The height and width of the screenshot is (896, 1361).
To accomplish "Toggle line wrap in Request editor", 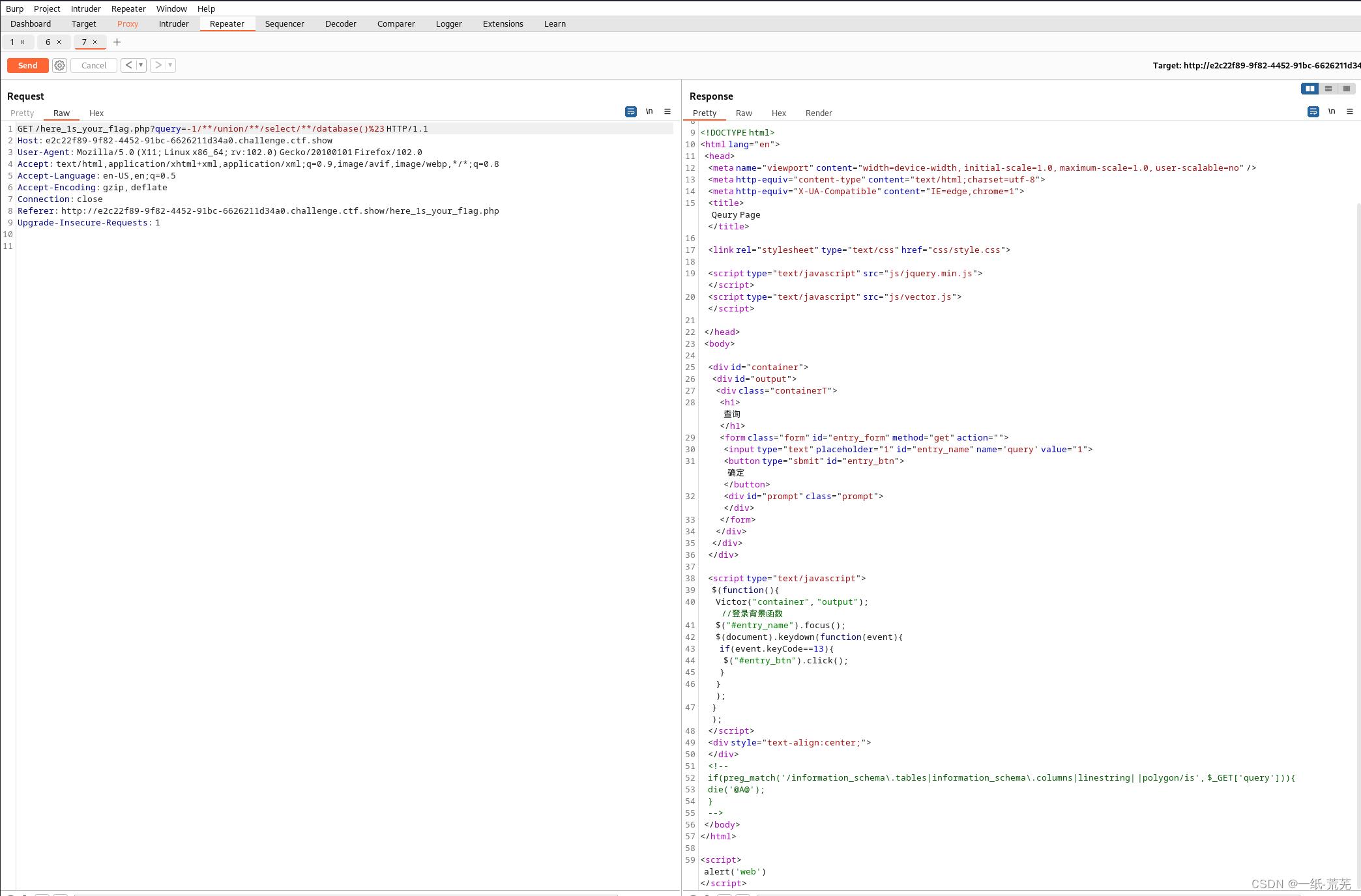I will coord(630,111).
